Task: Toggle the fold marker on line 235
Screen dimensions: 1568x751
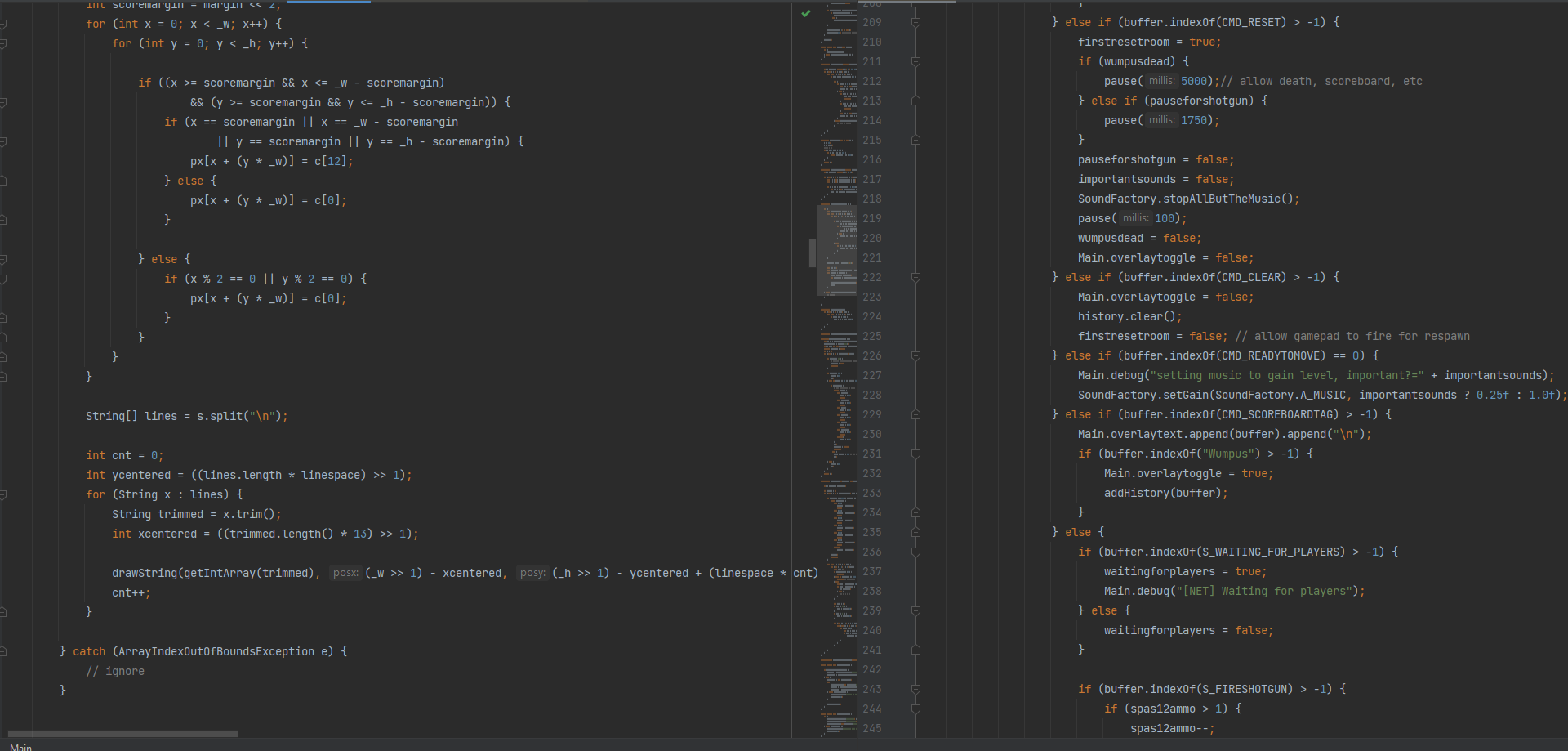Action: (x=915, y=533)
